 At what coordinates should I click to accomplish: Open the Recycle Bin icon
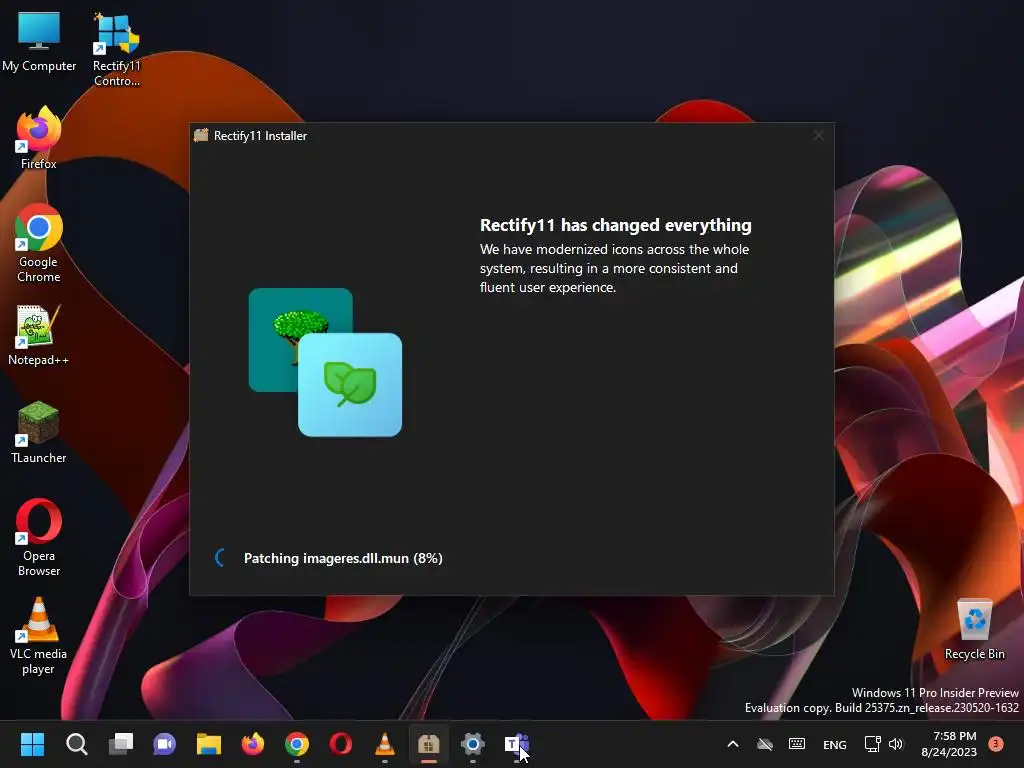coord(974,628)
